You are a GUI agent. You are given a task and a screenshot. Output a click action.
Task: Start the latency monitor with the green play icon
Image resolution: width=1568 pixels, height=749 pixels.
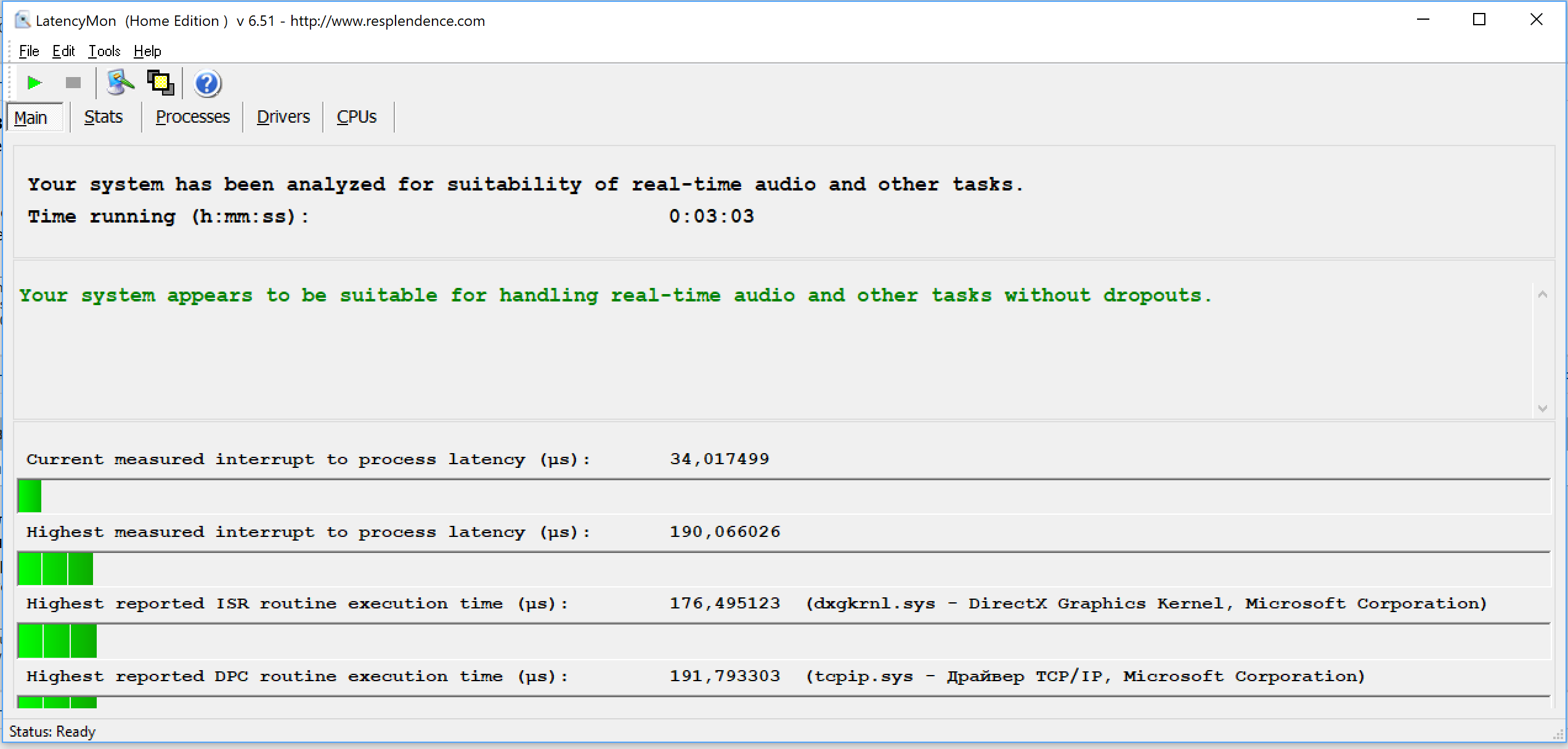coord(35,83)
